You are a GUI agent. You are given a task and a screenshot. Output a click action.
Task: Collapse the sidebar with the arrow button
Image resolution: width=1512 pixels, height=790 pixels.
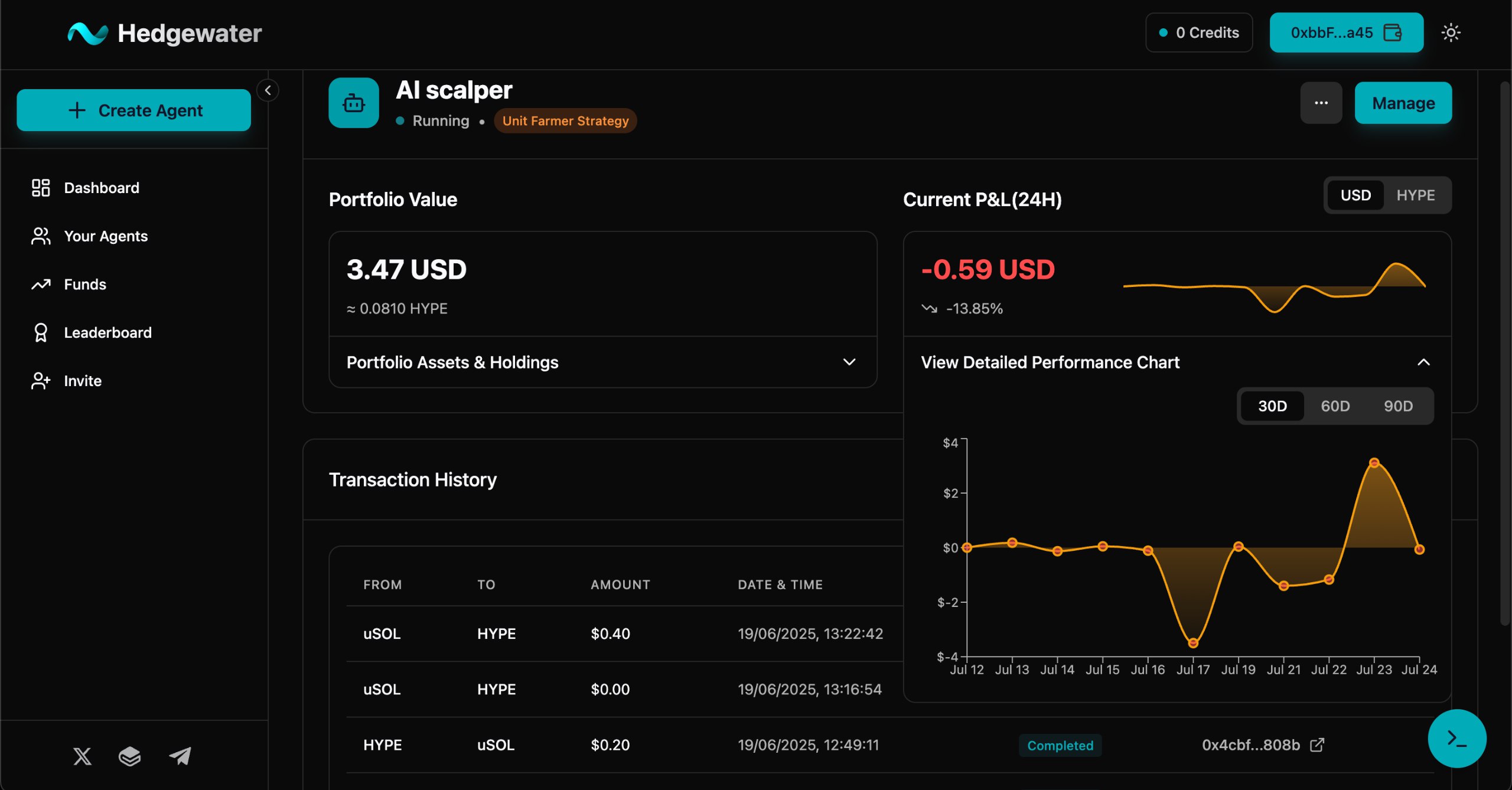click(268, 90)
